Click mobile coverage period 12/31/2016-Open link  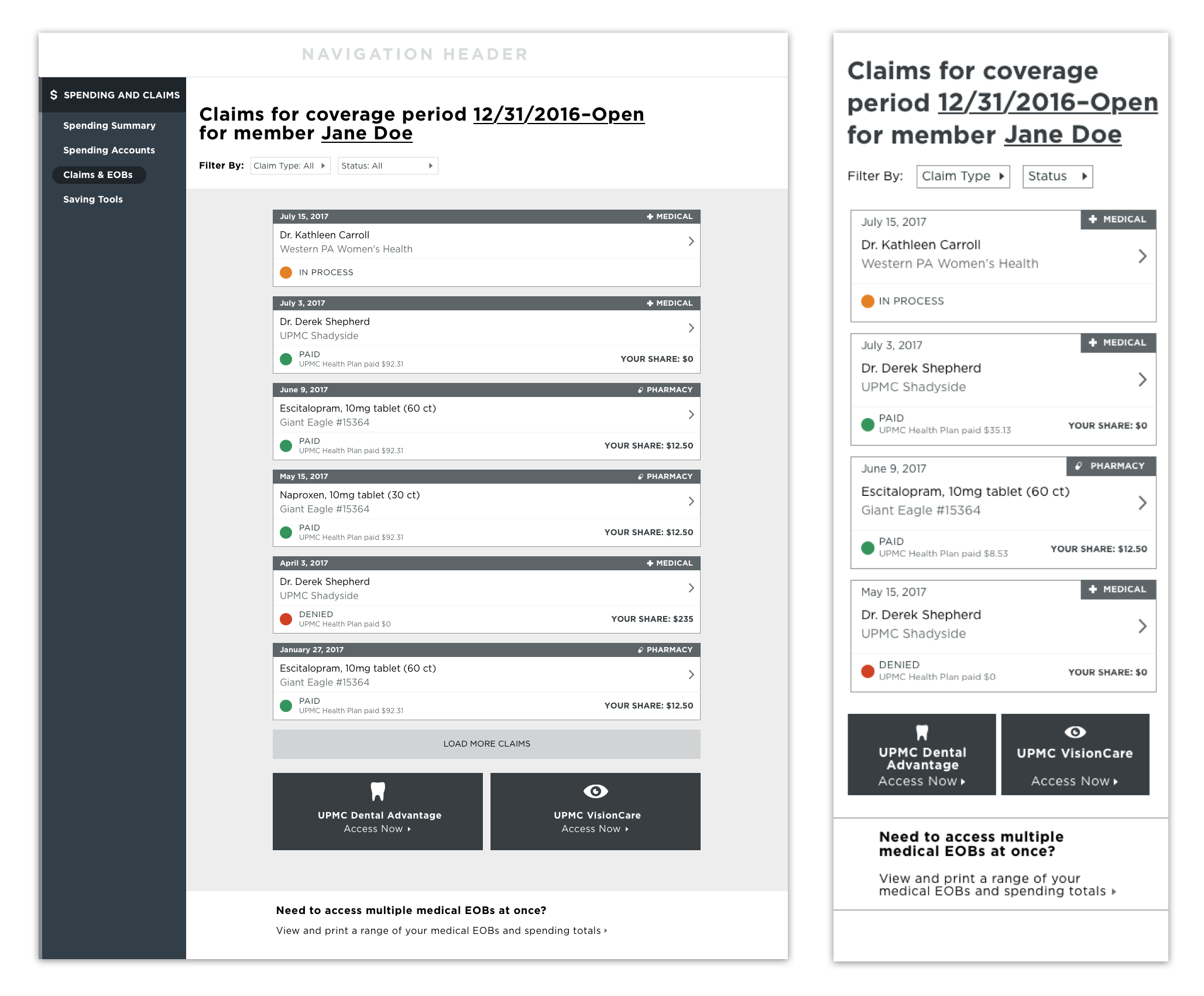point(1048,103)
